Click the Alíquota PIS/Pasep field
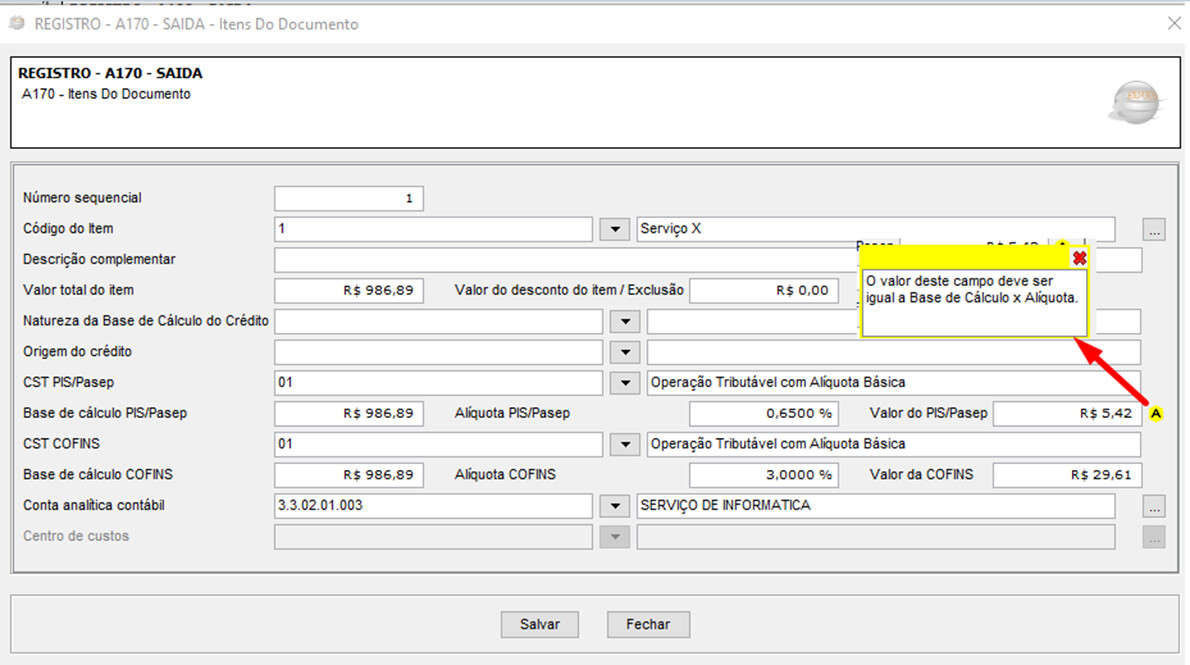Screen dimensions: 1190x665 [x=764, y=414]
